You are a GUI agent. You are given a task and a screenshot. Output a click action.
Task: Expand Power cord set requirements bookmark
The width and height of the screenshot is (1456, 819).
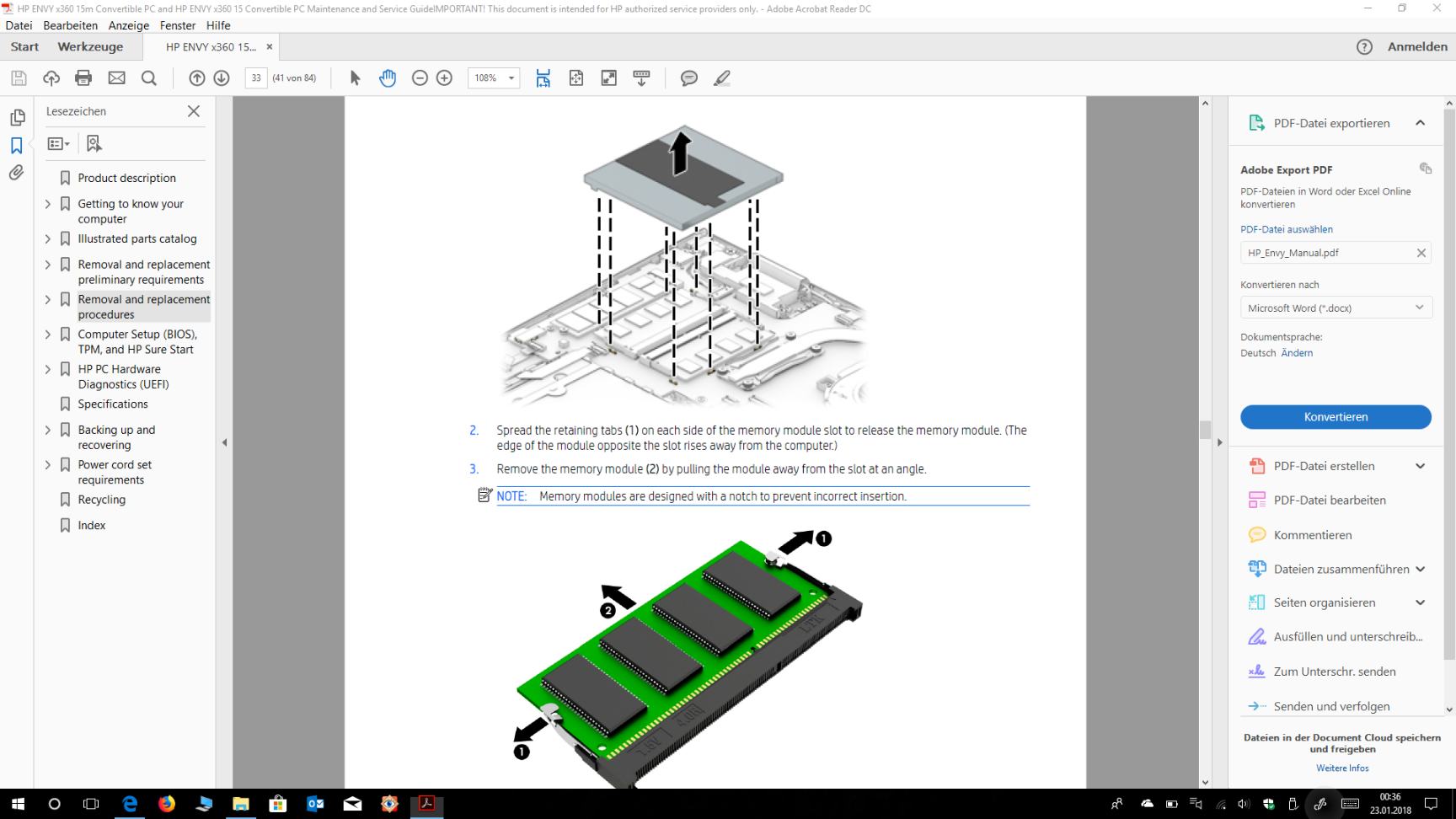tap(48, 465)
